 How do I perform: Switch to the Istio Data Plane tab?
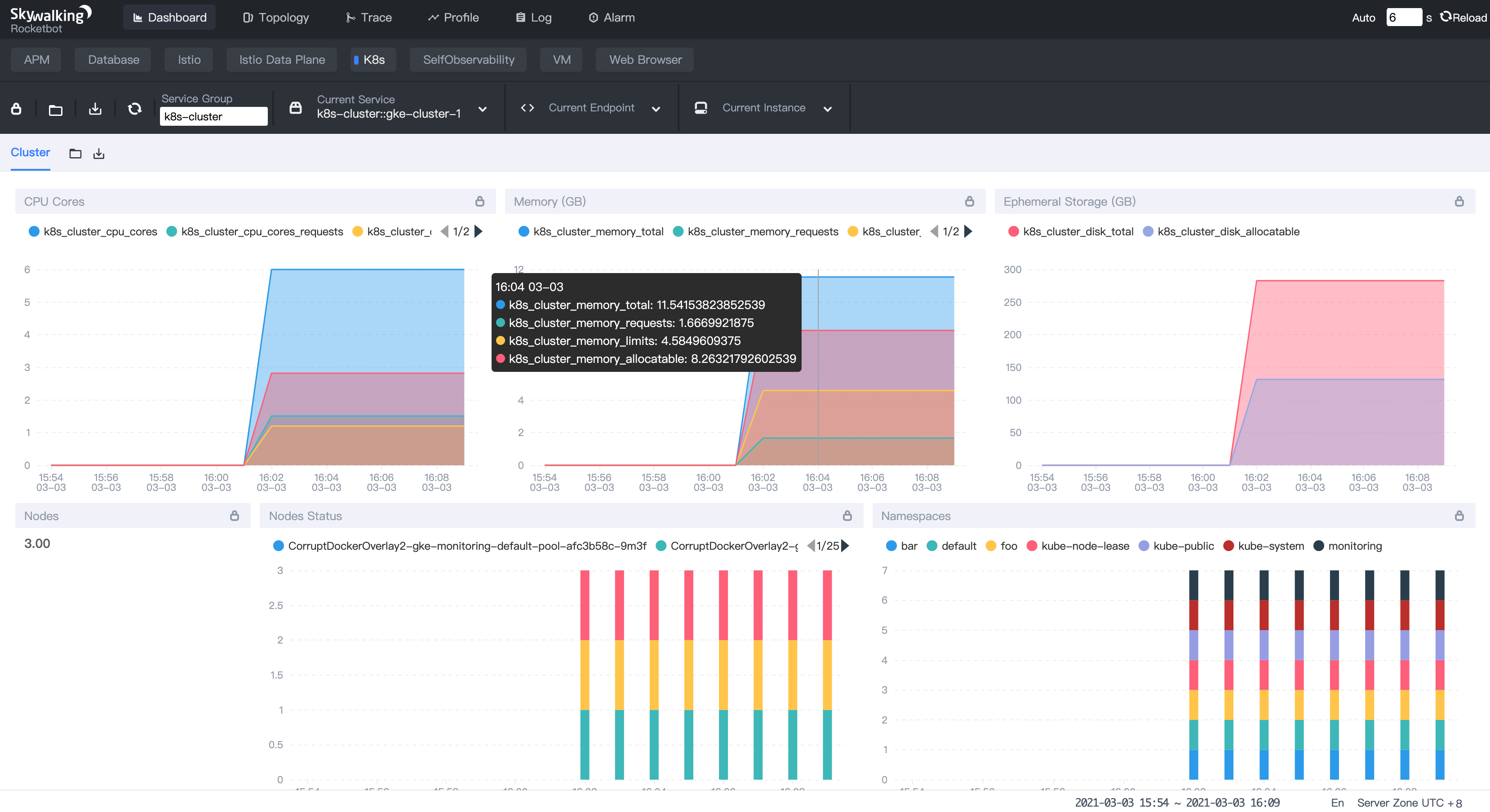(x=282, y=60)
